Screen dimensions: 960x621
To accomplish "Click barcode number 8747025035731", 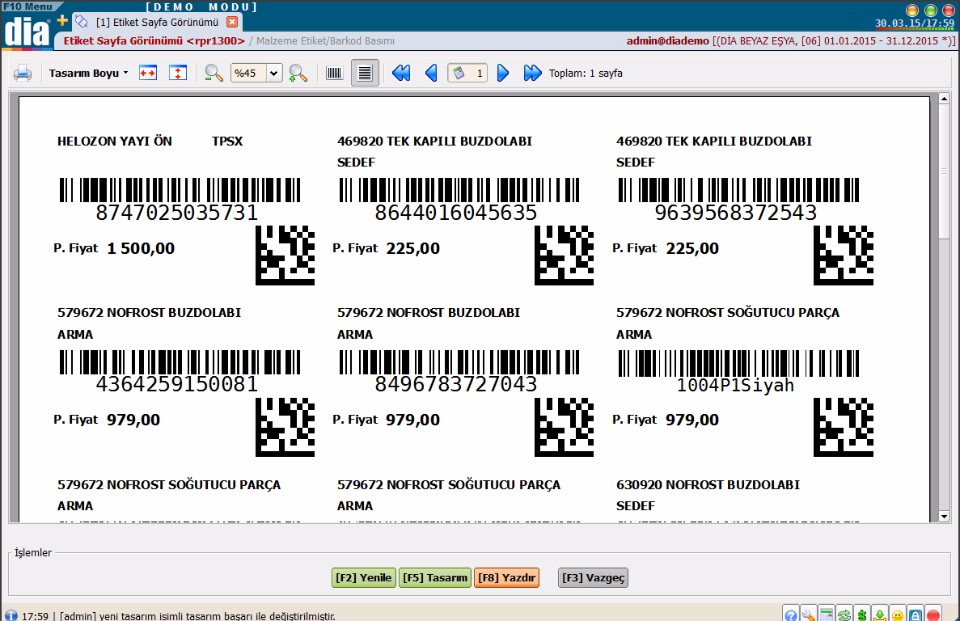I will coord(176,213).
